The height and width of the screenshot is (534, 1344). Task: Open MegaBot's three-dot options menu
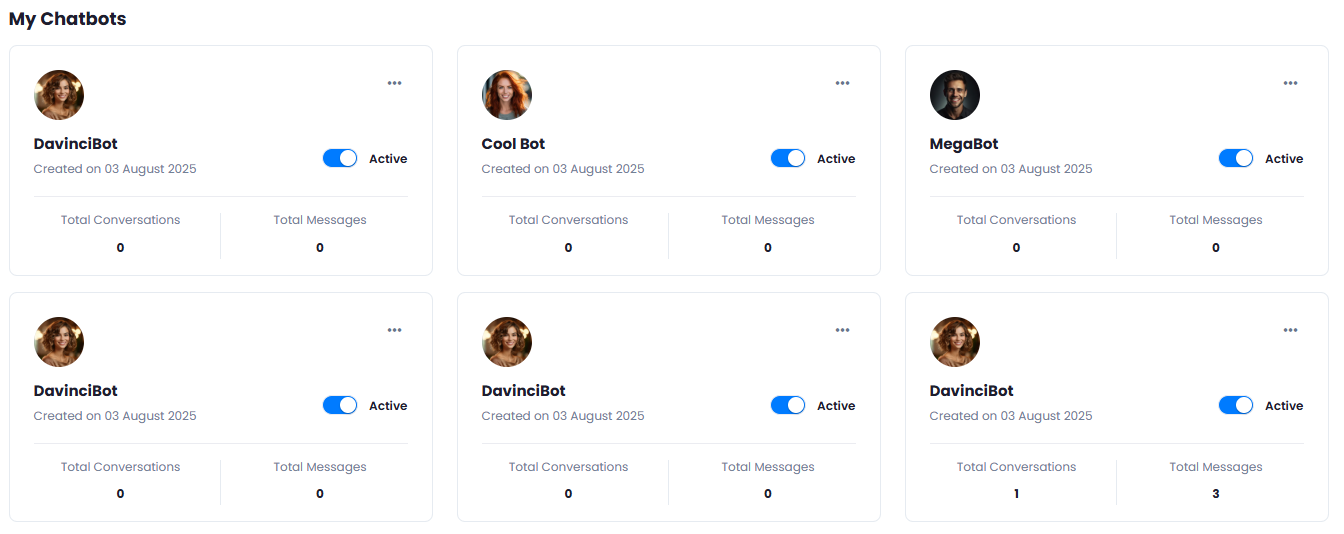tap(1290, 83)
